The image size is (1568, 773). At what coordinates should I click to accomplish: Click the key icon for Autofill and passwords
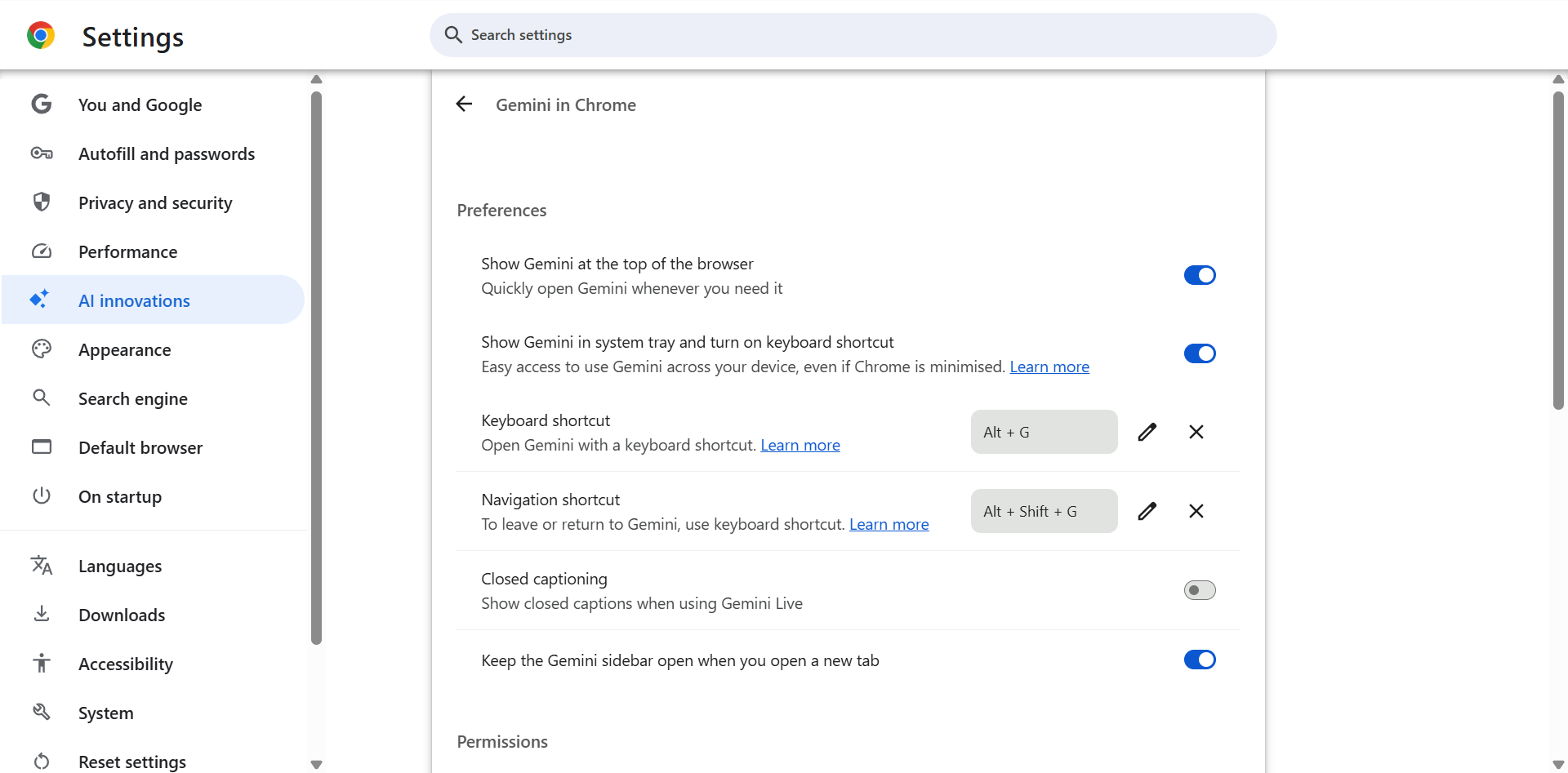point(42,153)
